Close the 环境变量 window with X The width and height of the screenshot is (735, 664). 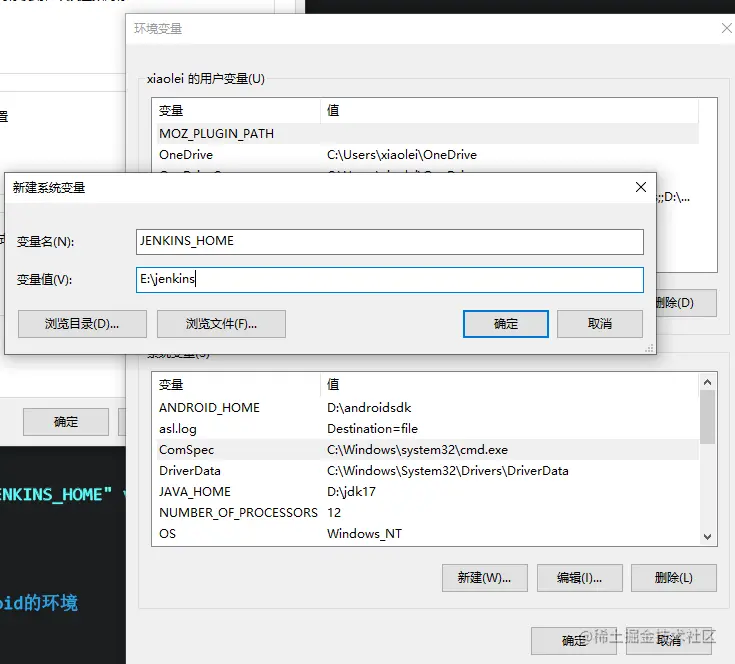726,29
